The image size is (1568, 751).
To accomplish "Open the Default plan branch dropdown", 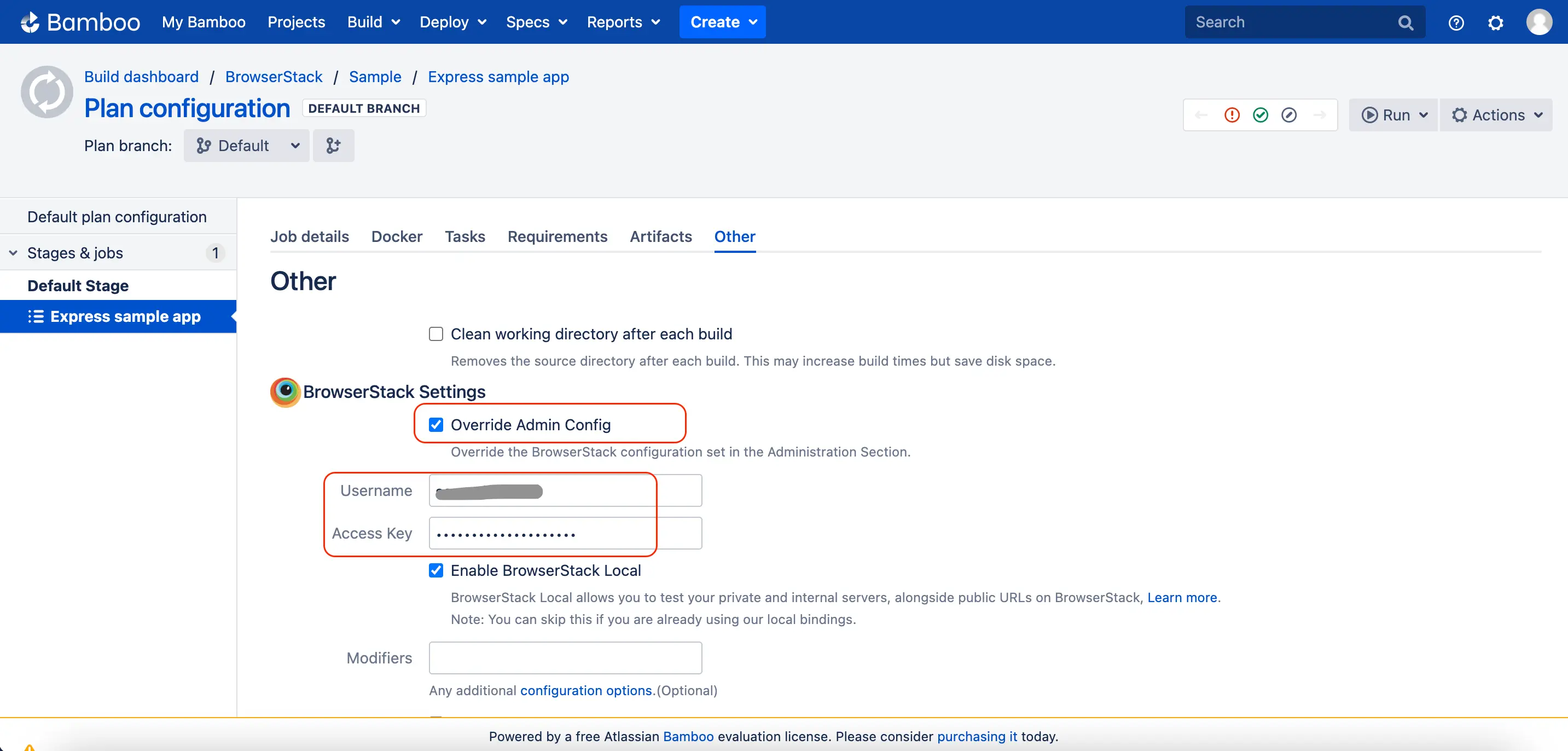I will (x=247, y=146).
